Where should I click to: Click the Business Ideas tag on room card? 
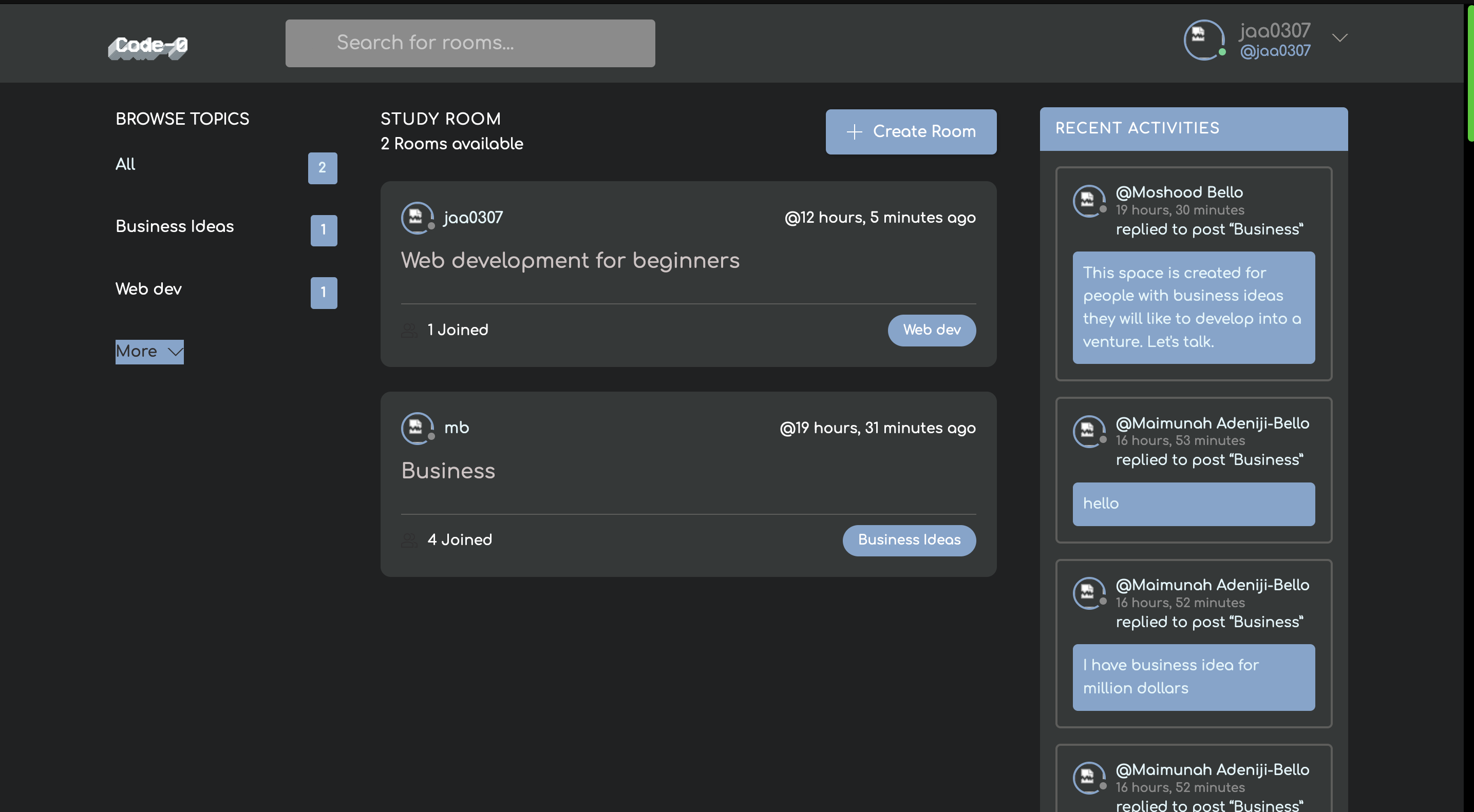point(909,540)
